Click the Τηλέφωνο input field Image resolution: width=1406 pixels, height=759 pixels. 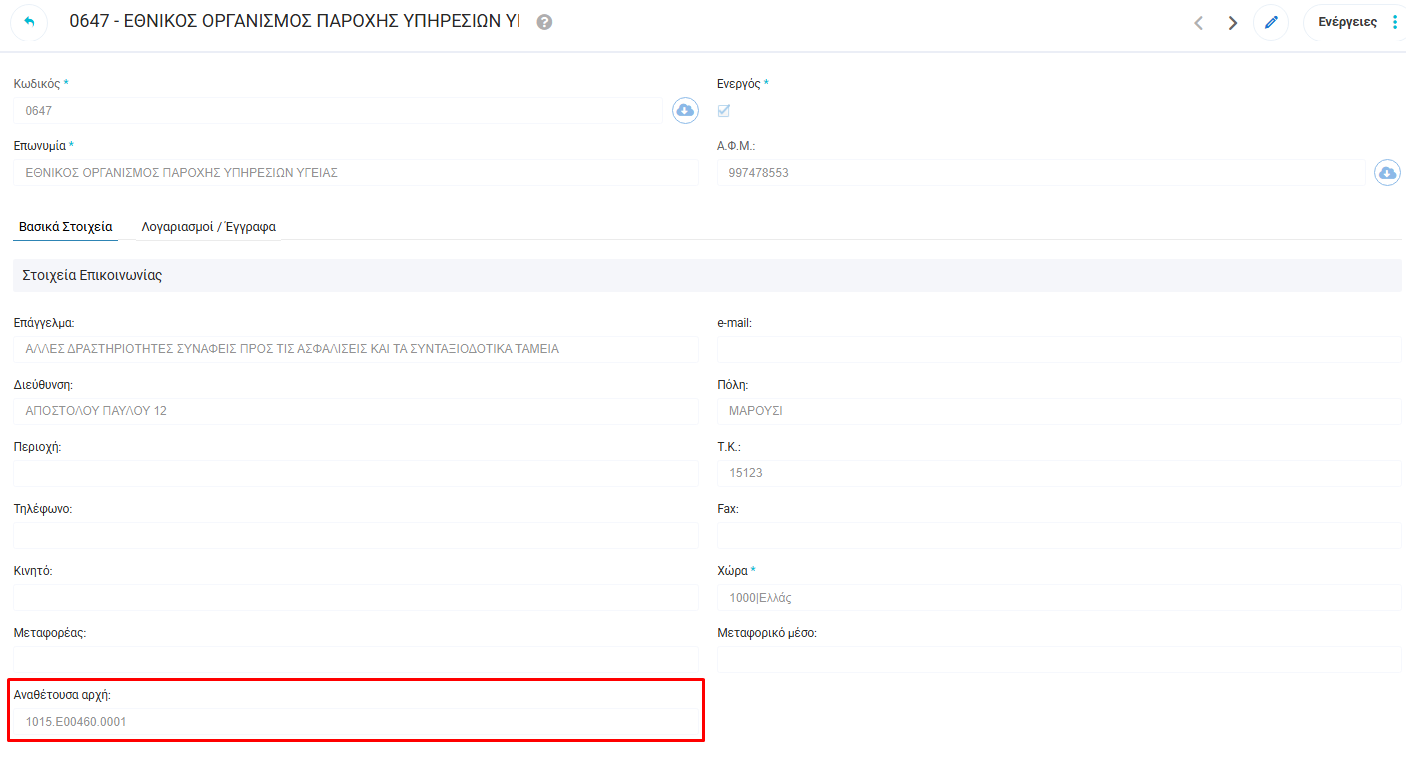(x=355, y=536)
